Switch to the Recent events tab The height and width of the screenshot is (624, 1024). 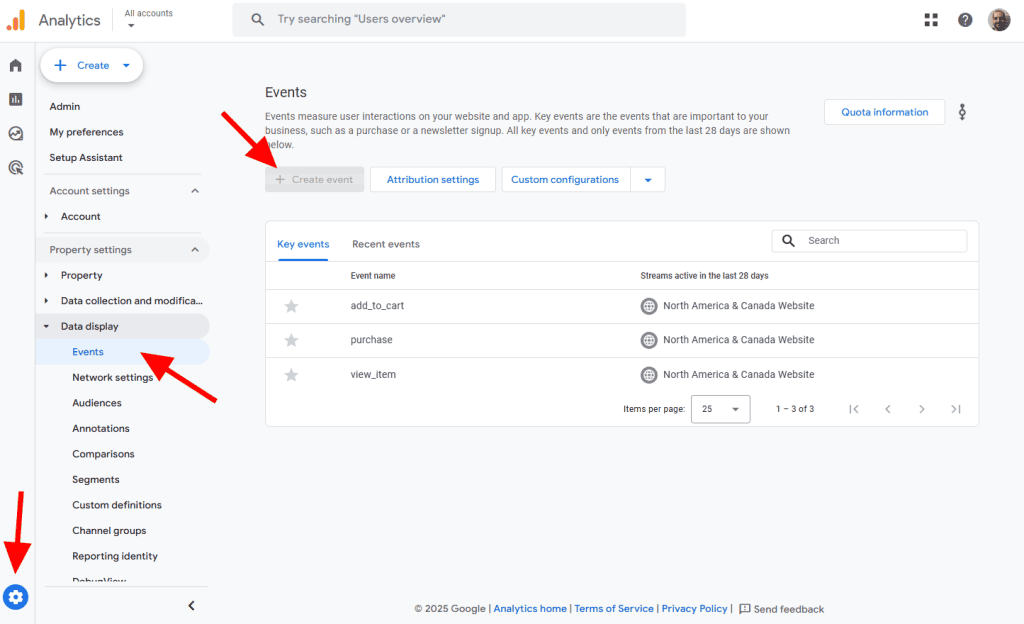386,244
